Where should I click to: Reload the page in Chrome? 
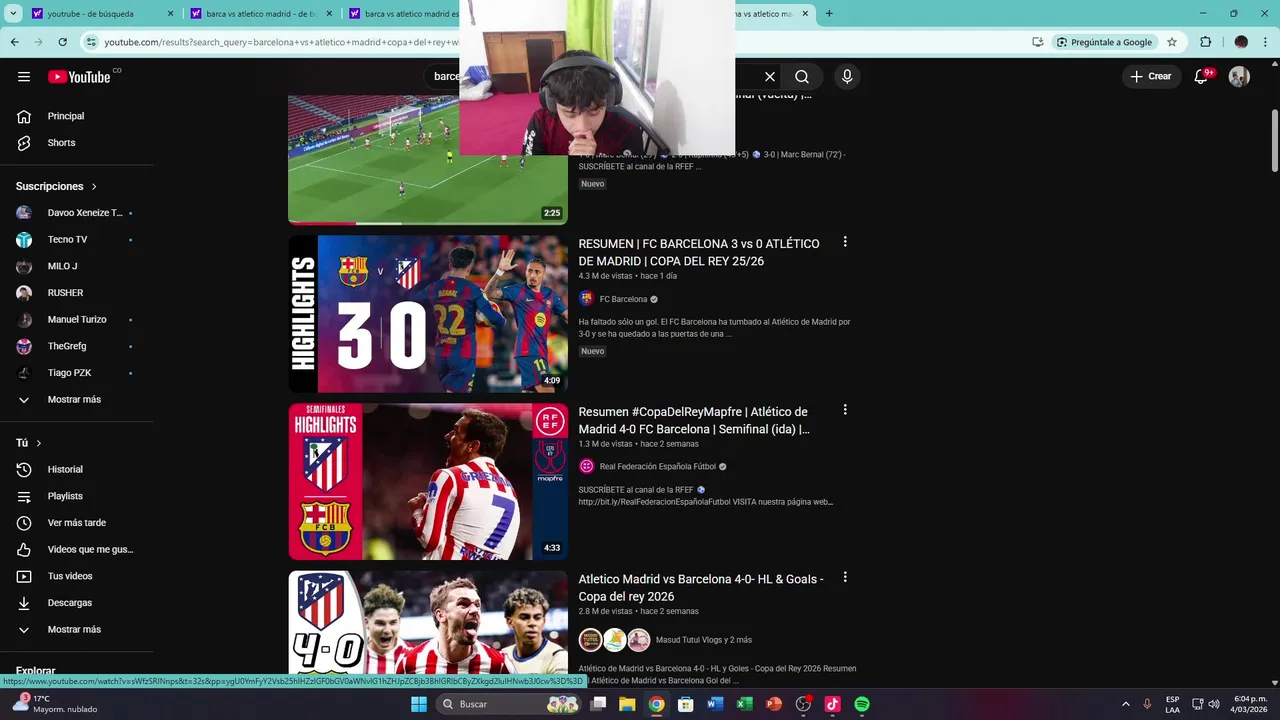[x=62, y=42]
